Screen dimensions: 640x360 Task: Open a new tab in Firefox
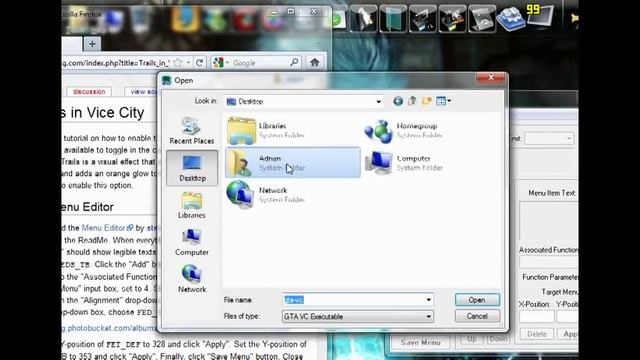tap(92, 44)
